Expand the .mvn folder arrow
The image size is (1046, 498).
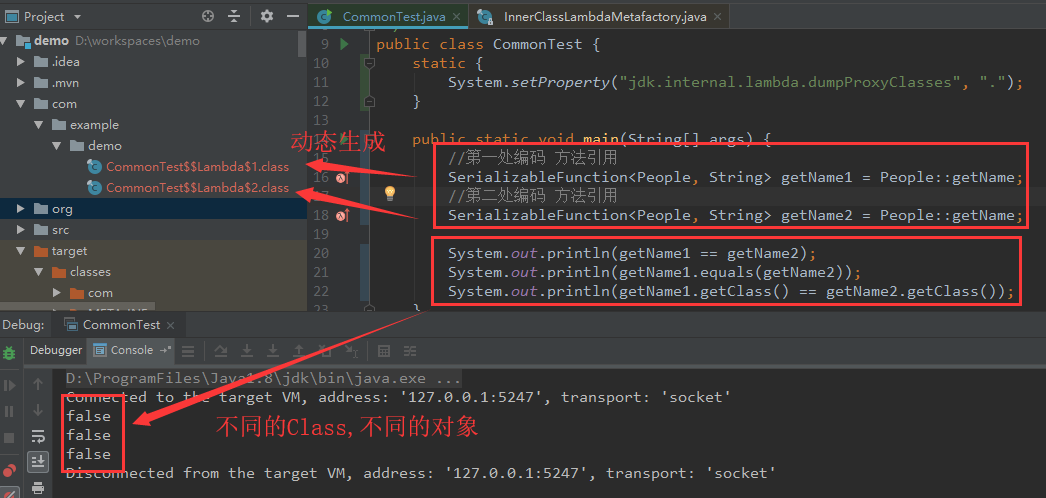coord(21,83)
